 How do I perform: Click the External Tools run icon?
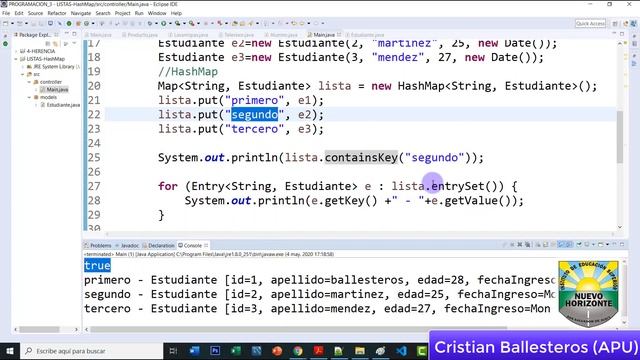pos(191,23)
